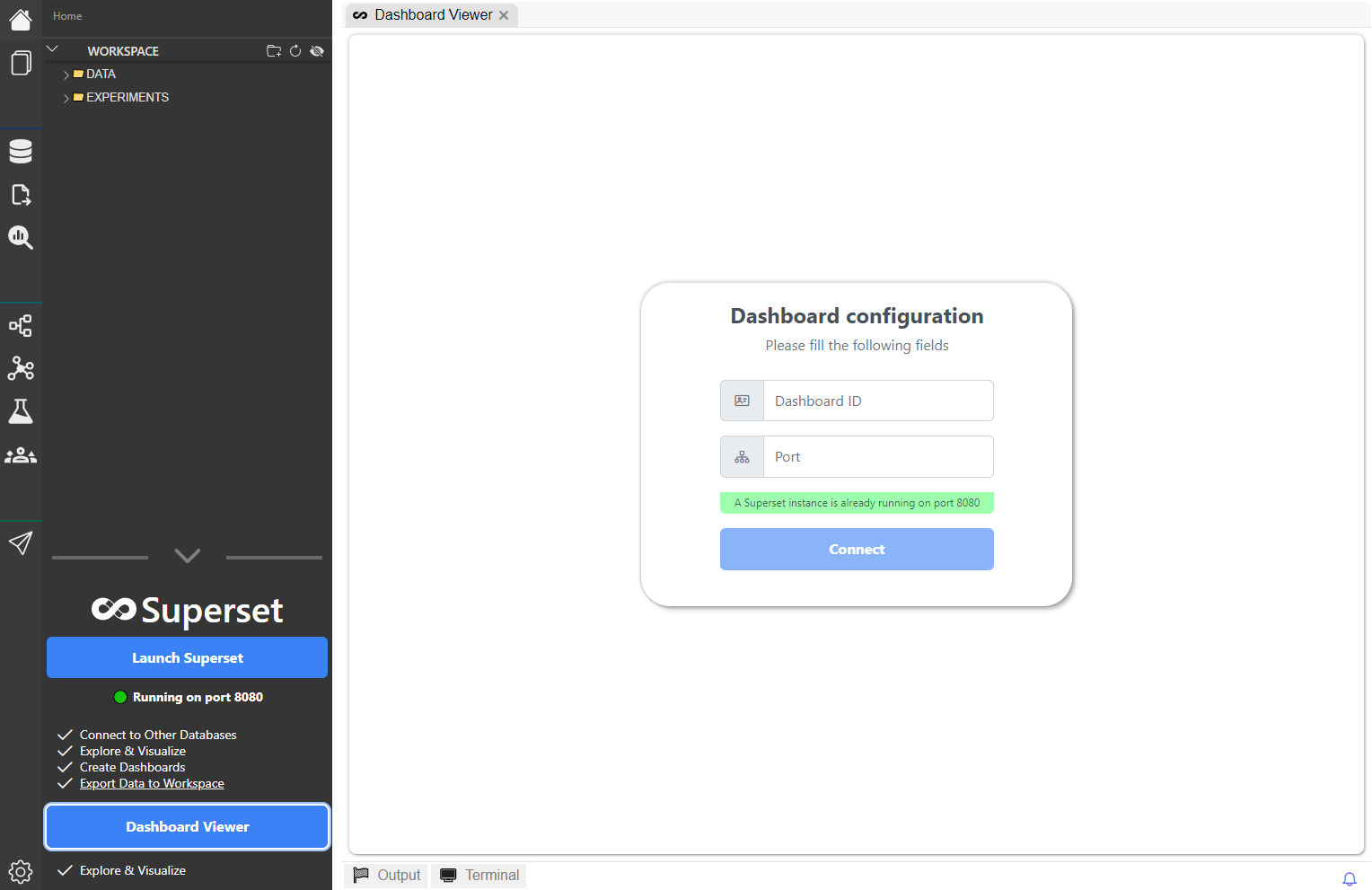
Task: Collapse panel with down chevron above Superset
Action: pyautogui.click(x=187, y=556)
